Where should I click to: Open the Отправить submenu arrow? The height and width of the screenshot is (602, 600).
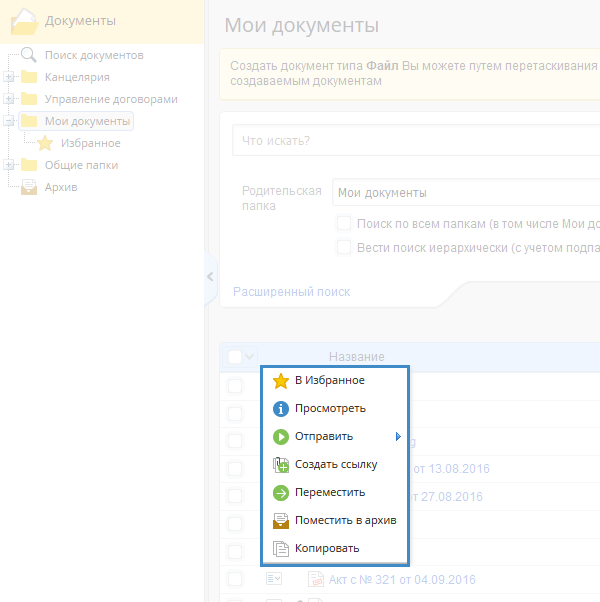[398, 437]
